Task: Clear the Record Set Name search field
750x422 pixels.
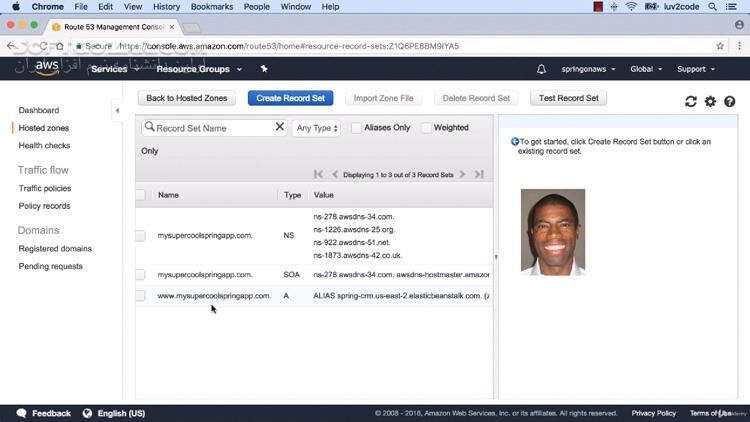Action: point(280,128)
